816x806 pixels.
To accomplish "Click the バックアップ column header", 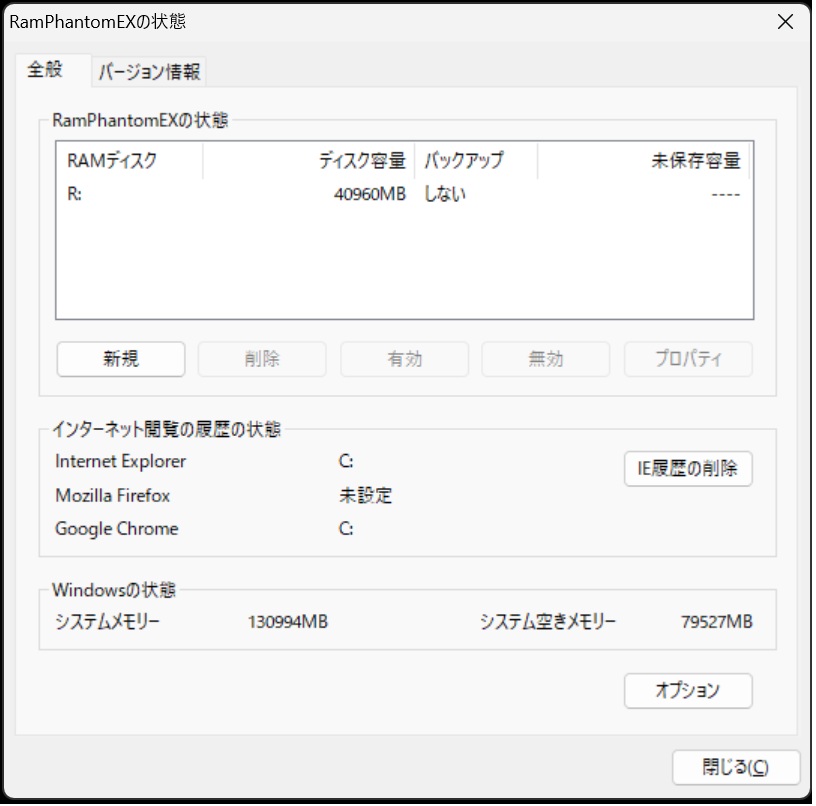I will click(475, 161).
